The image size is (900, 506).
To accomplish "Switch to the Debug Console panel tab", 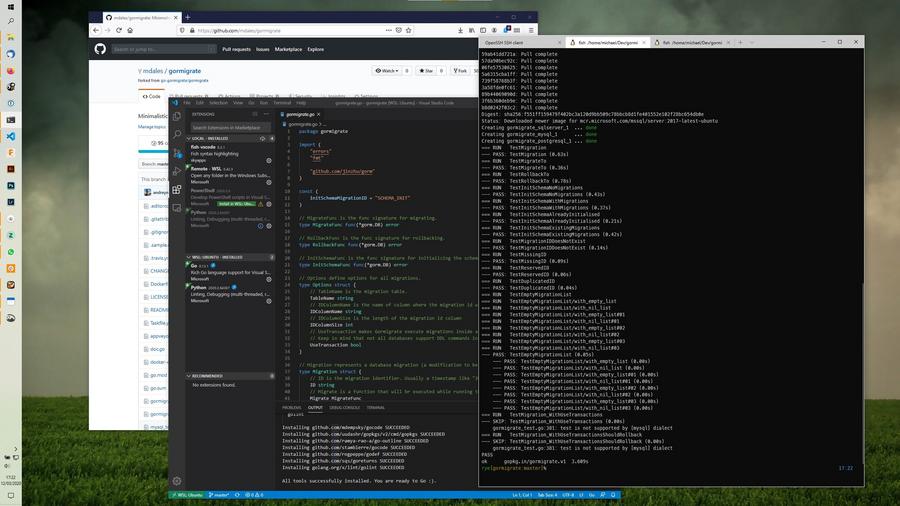I will pos(344,407).
